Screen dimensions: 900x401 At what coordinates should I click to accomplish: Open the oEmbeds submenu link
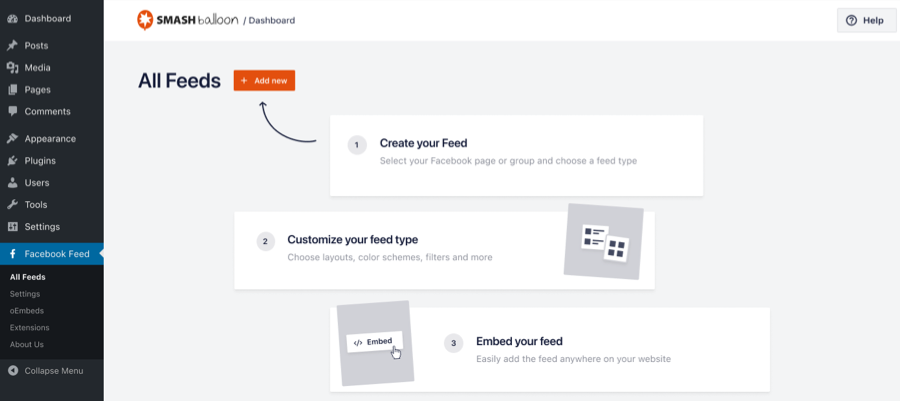tap(27, 311)
